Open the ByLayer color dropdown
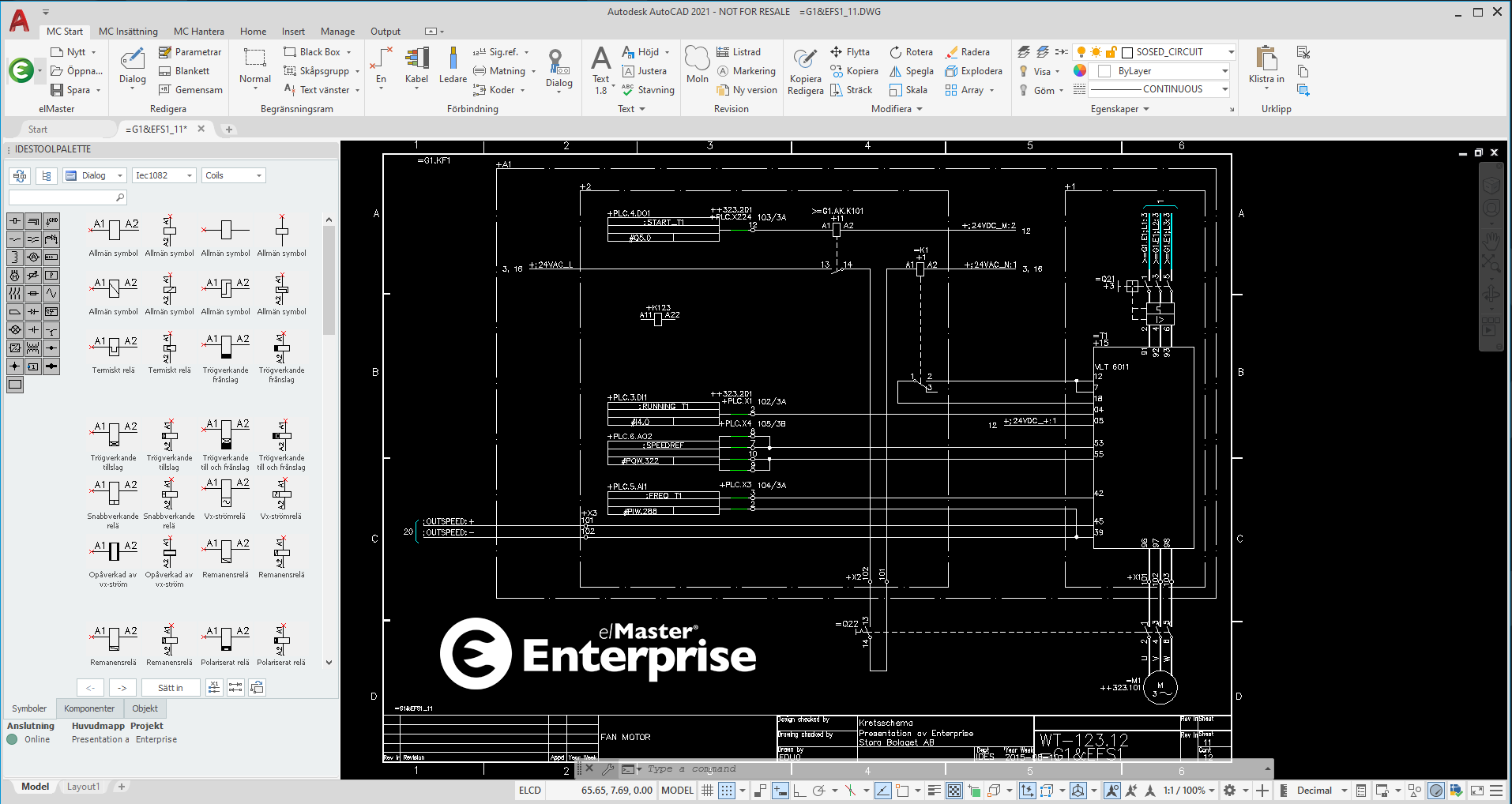The width and height of the screenshot is (1512, 804). [1225, 71]
